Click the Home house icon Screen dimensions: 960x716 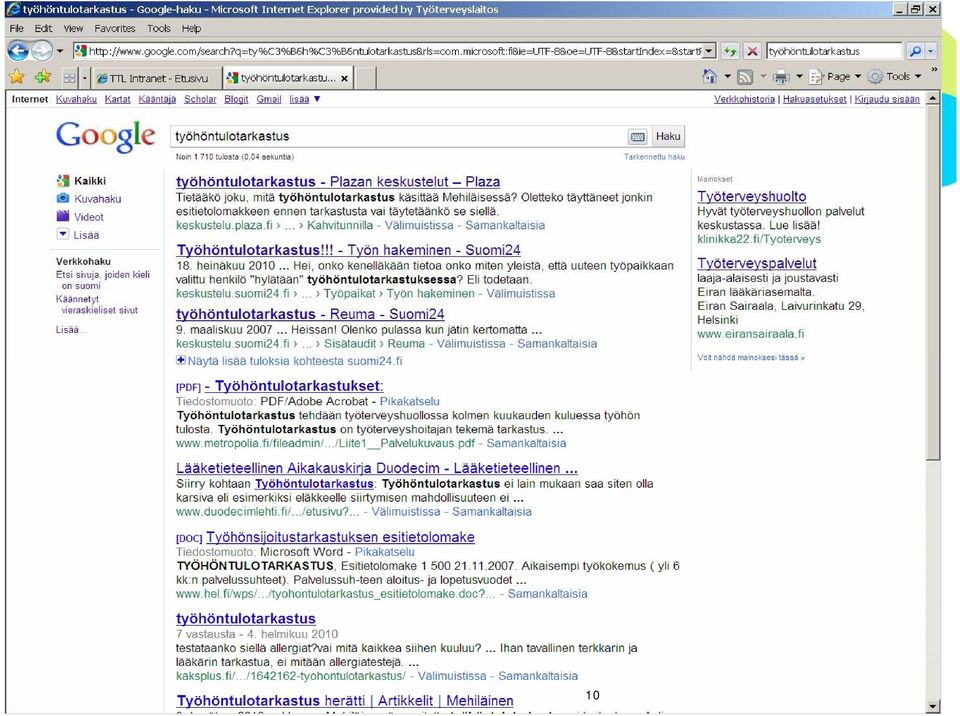click(710, 77)
